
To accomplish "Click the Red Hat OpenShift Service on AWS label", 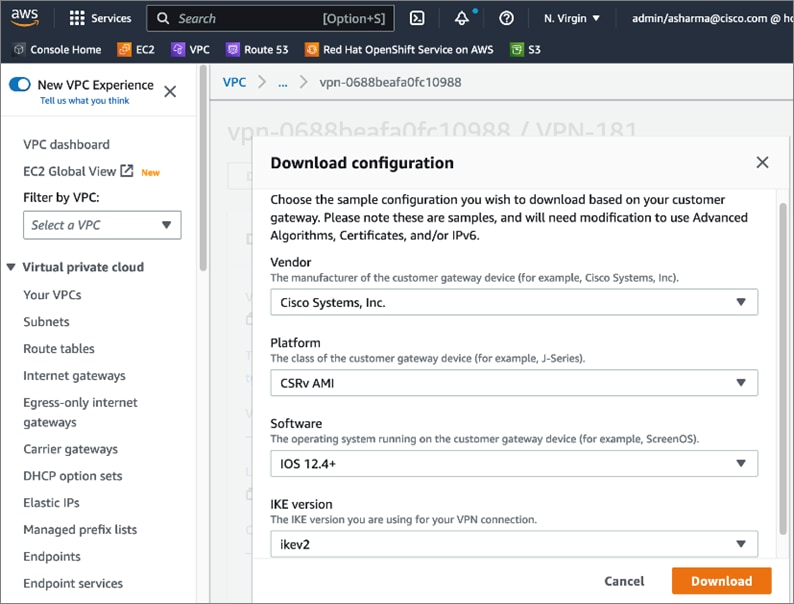I will click(x=408, y=49).
